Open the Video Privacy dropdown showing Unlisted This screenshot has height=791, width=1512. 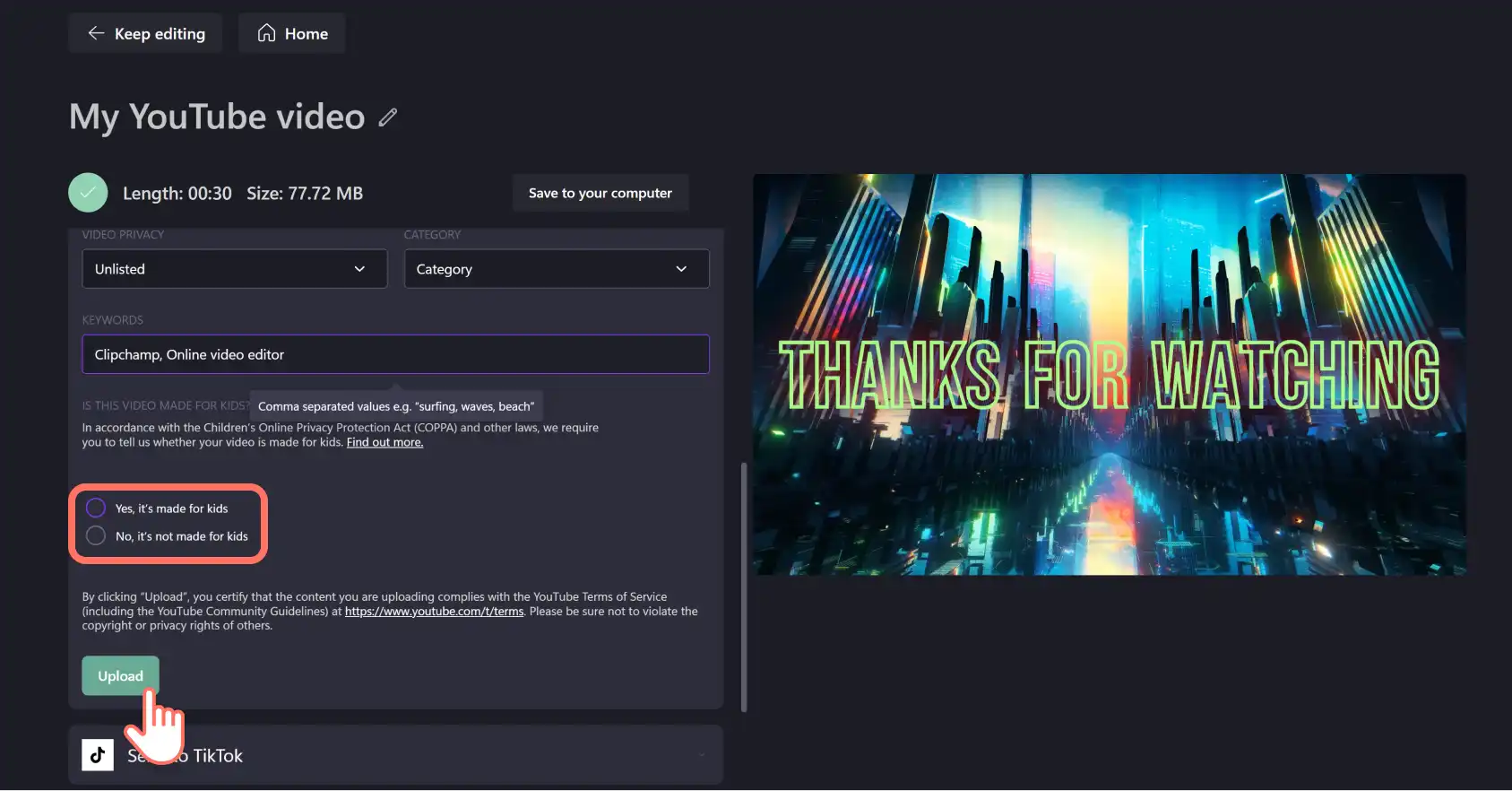tap(235, 269)
